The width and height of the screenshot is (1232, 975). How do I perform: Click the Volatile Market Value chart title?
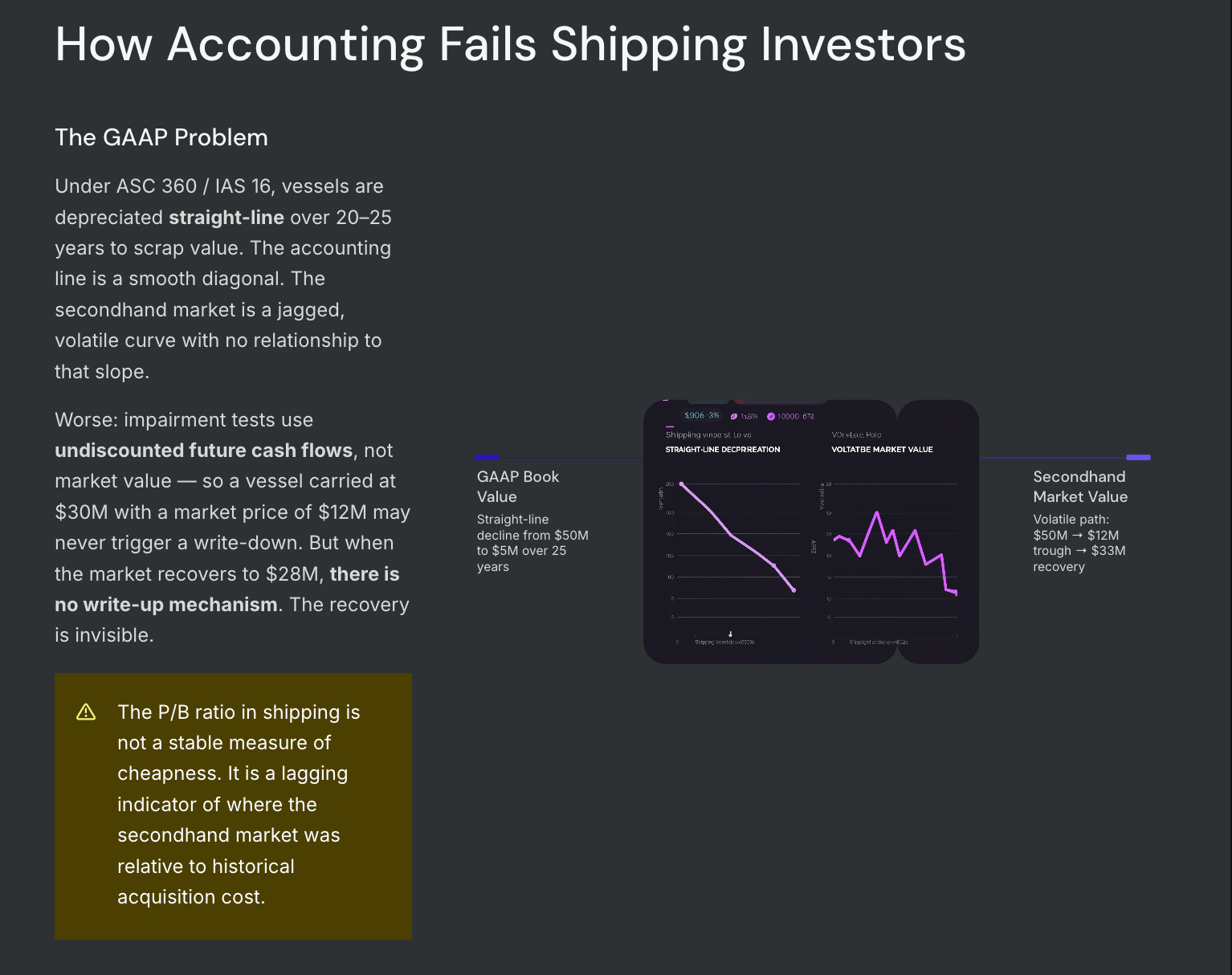(x=882, y=449)
